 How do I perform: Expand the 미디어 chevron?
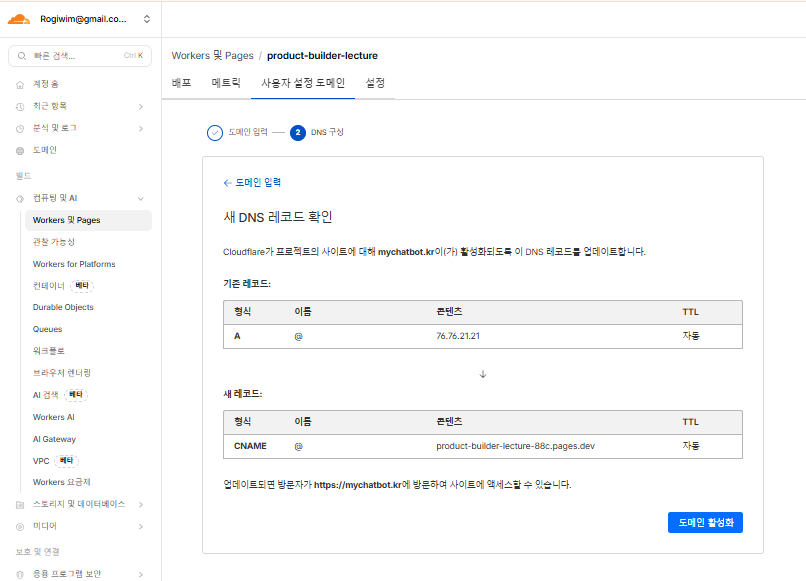coord(141,526)
